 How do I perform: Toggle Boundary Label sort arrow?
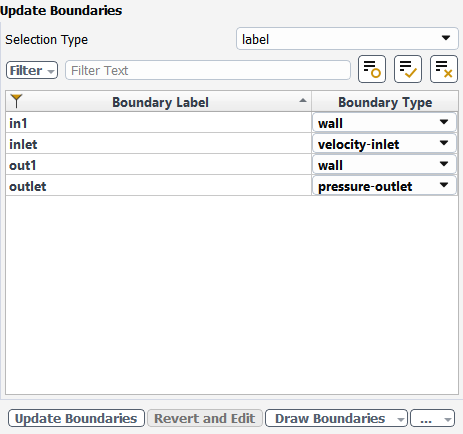(303, 101)
